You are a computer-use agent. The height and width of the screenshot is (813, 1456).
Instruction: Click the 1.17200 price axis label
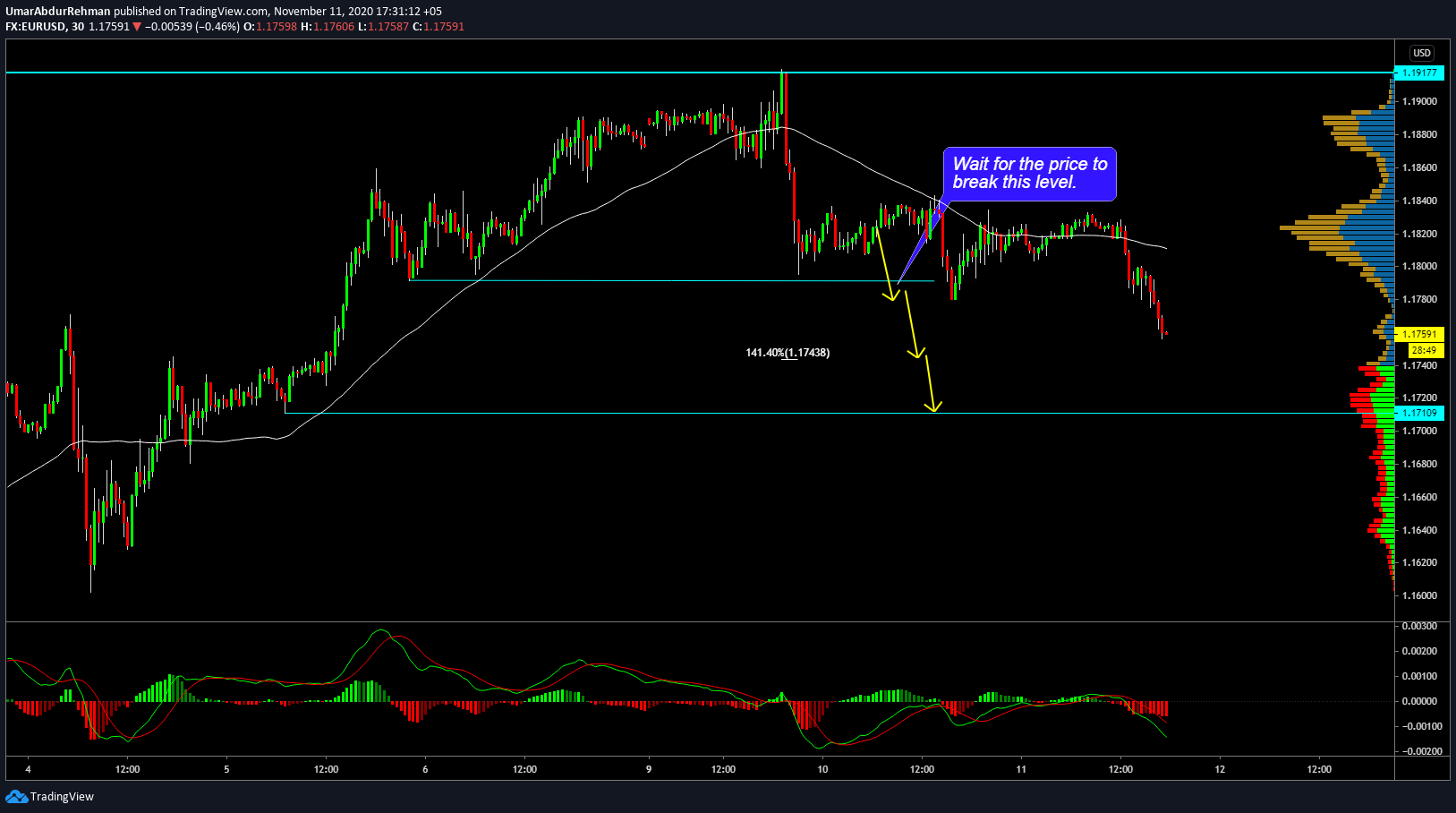coord(1419,398)
